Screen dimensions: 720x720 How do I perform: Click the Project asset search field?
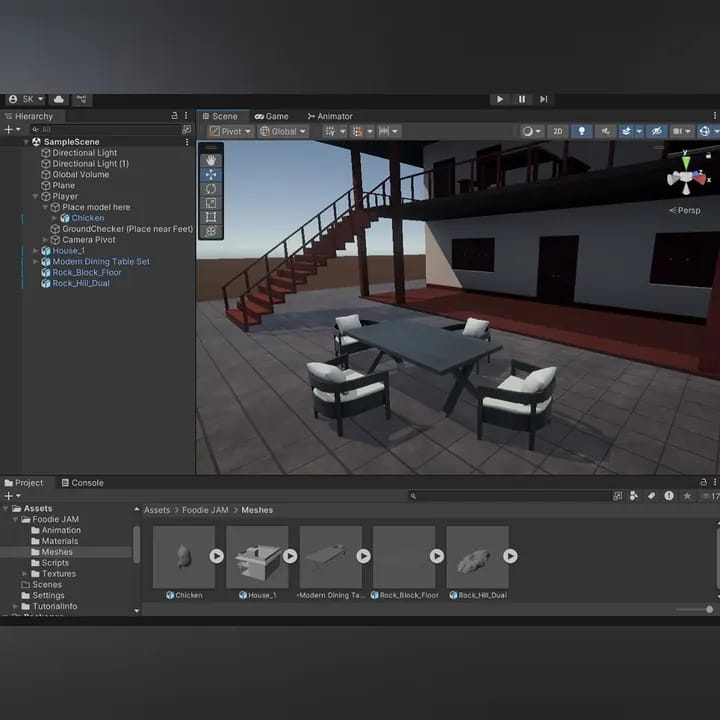tap(509, 496)
